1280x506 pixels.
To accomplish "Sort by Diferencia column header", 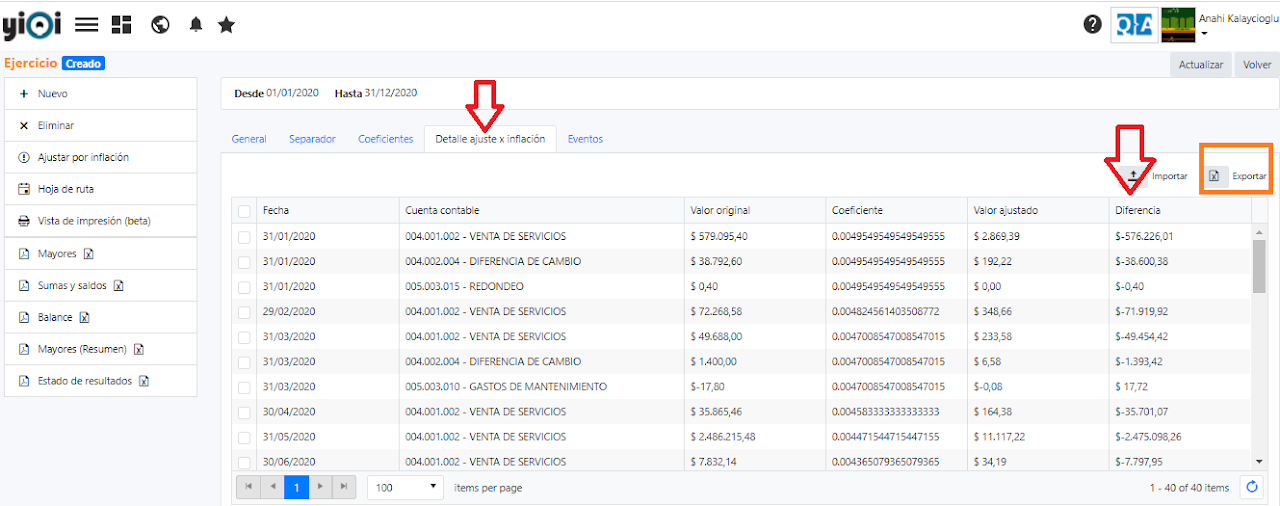I will pyautogui.click(x=1180, y=210).
